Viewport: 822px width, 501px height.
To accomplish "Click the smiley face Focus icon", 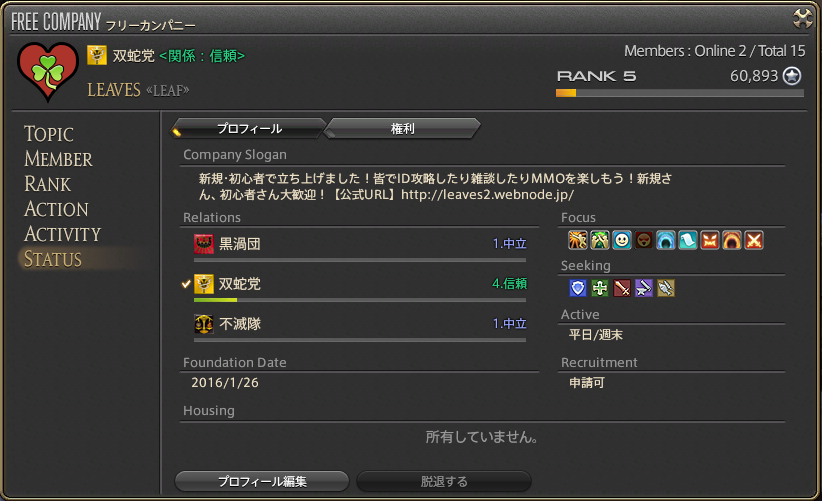I will pyautogui.click(x=622, y=240).
